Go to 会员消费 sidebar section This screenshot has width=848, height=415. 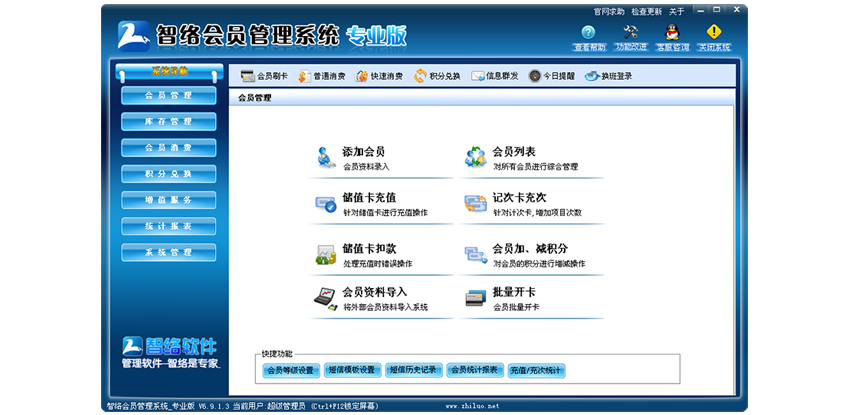tap(169, 148)
